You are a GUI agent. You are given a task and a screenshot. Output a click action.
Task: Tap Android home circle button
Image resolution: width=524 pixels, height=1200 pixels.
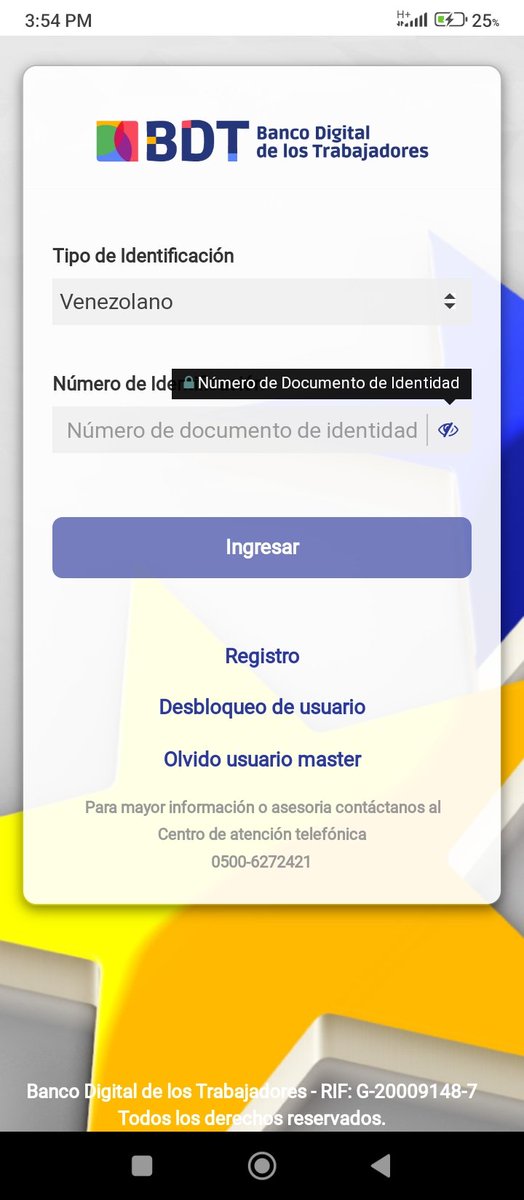[262, 1165]
